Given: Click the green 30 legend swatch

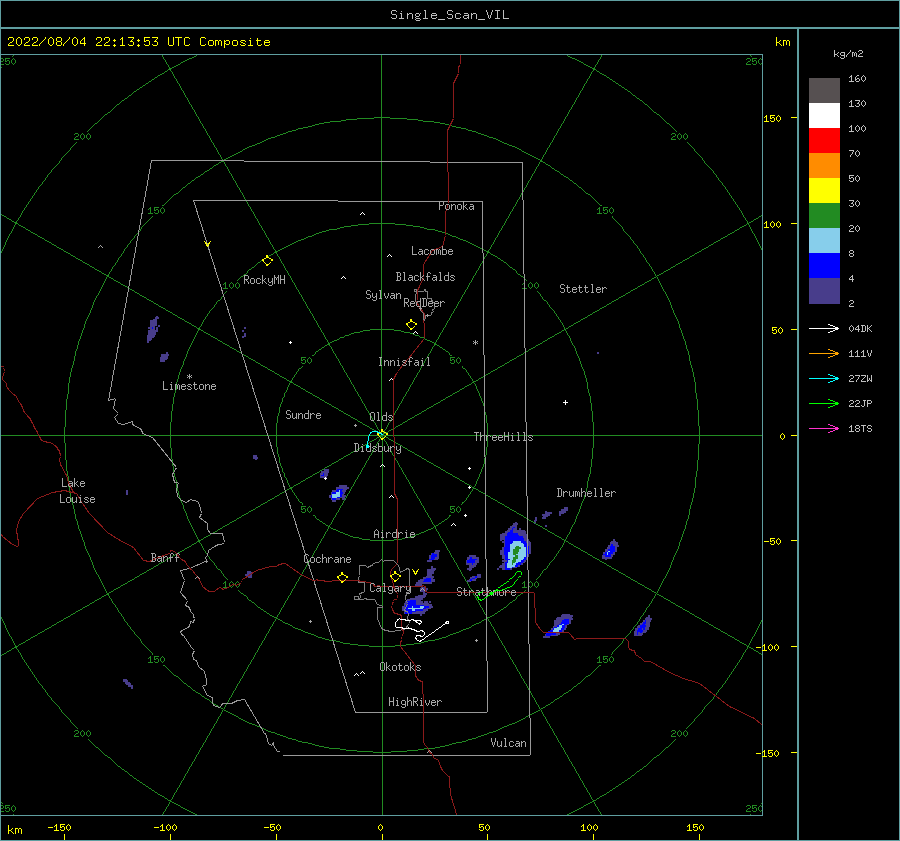Looking at the screenshot, I should pos(824,216).
